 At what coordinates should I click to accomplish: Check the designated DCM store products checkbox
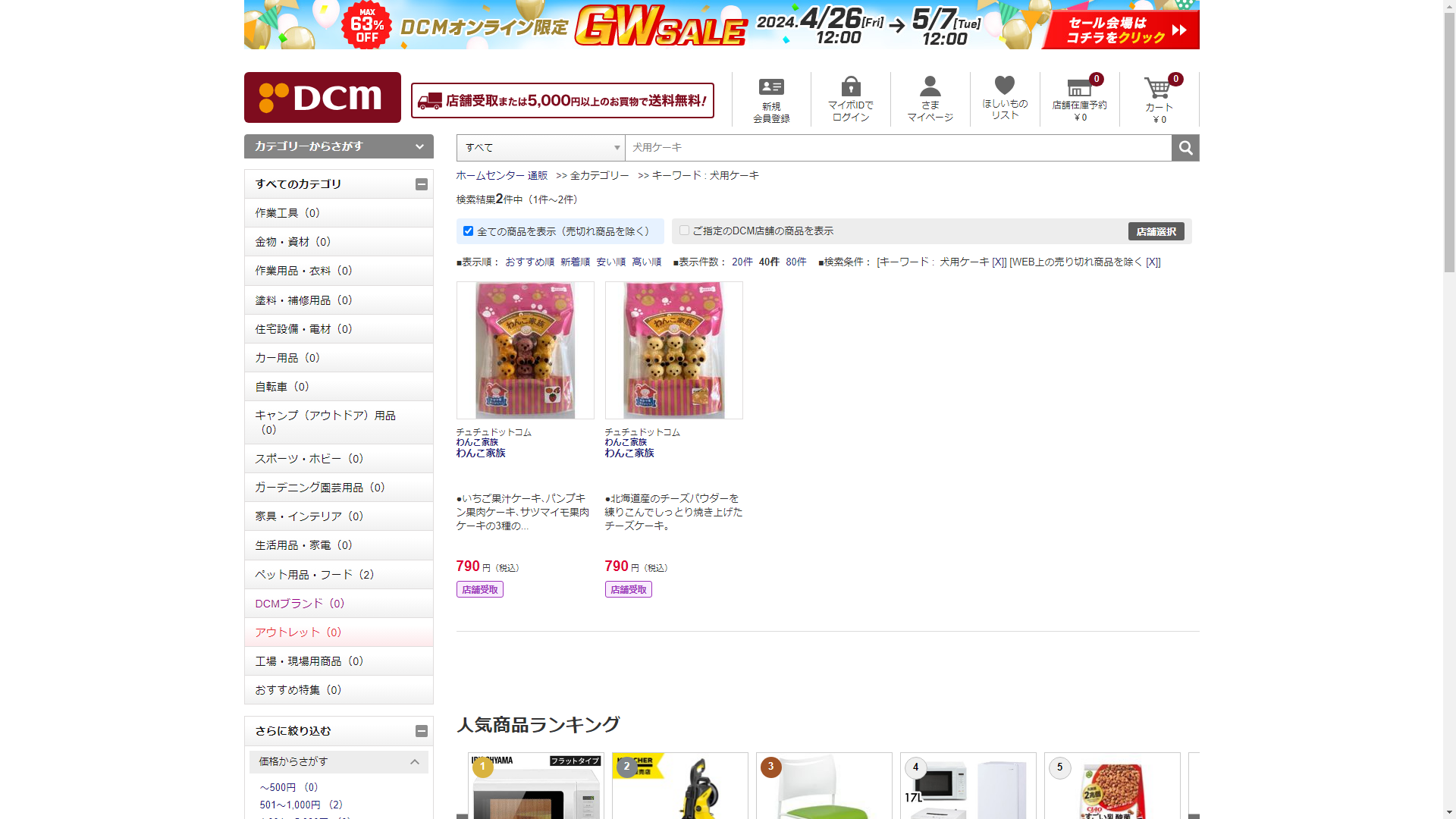click(x=684, y=231)
